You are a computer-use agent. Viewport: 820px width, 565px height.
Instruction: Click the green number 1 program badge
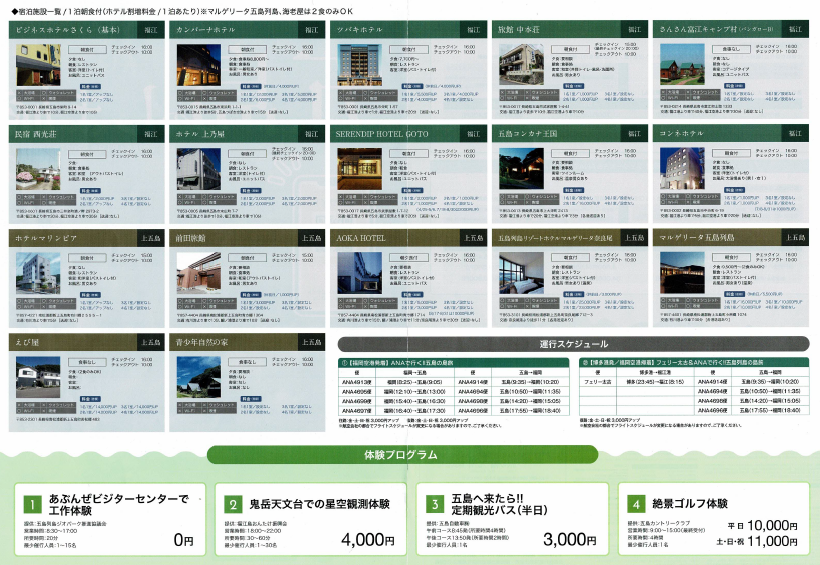pos(32,504)
